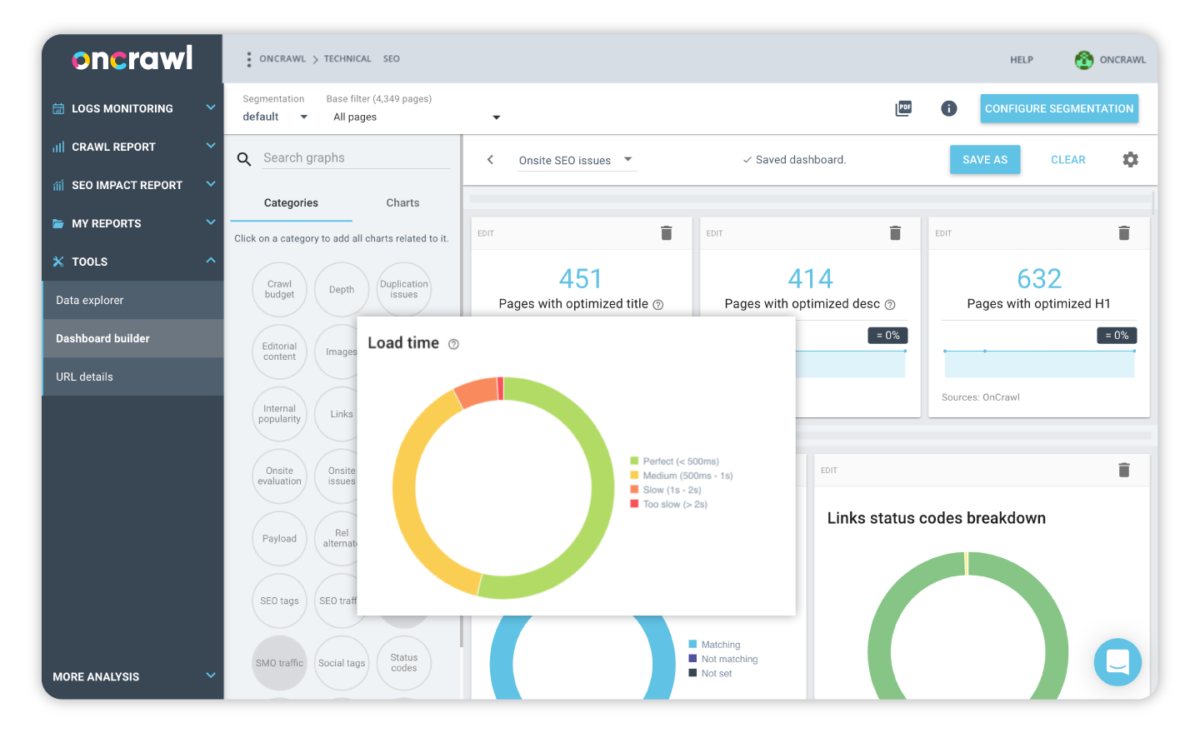Open the Segmentation default dropdown
This screenshot has height=733, width=1200.
pyautogui.click(x=276, y=117)
